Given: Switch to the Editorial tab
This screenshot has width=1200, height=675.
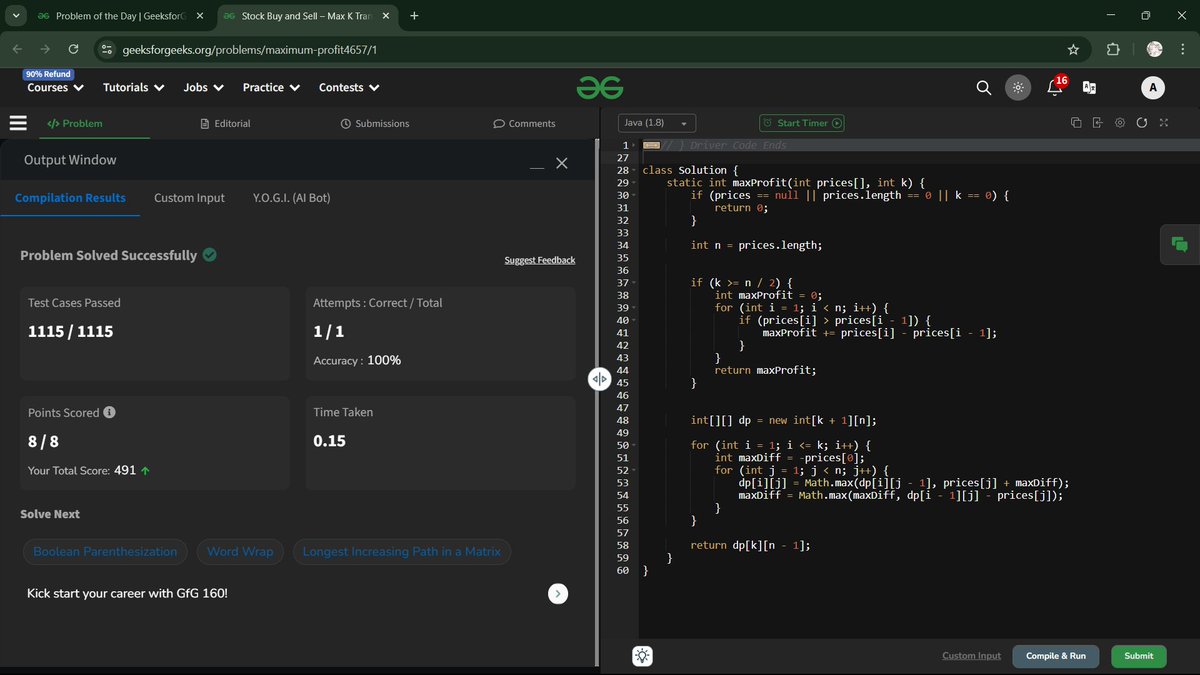Looking at the screenshot, I should tap(225, 123).
